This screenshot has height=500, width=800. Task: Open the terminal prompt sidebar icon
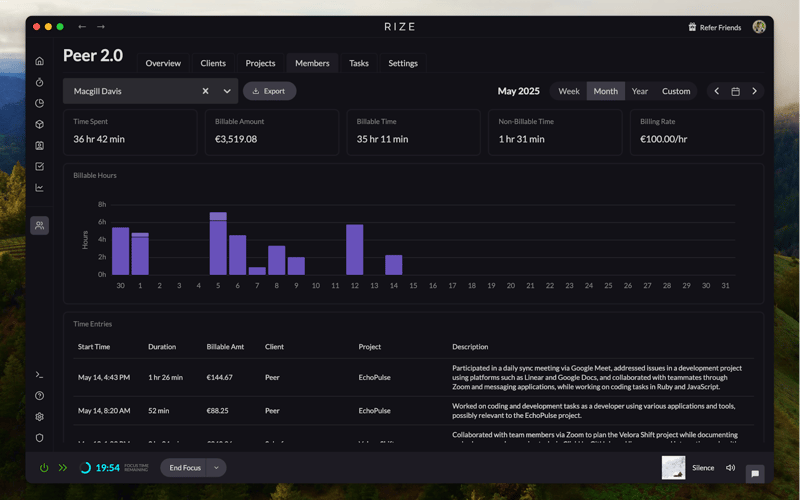[x=39, y=374]
